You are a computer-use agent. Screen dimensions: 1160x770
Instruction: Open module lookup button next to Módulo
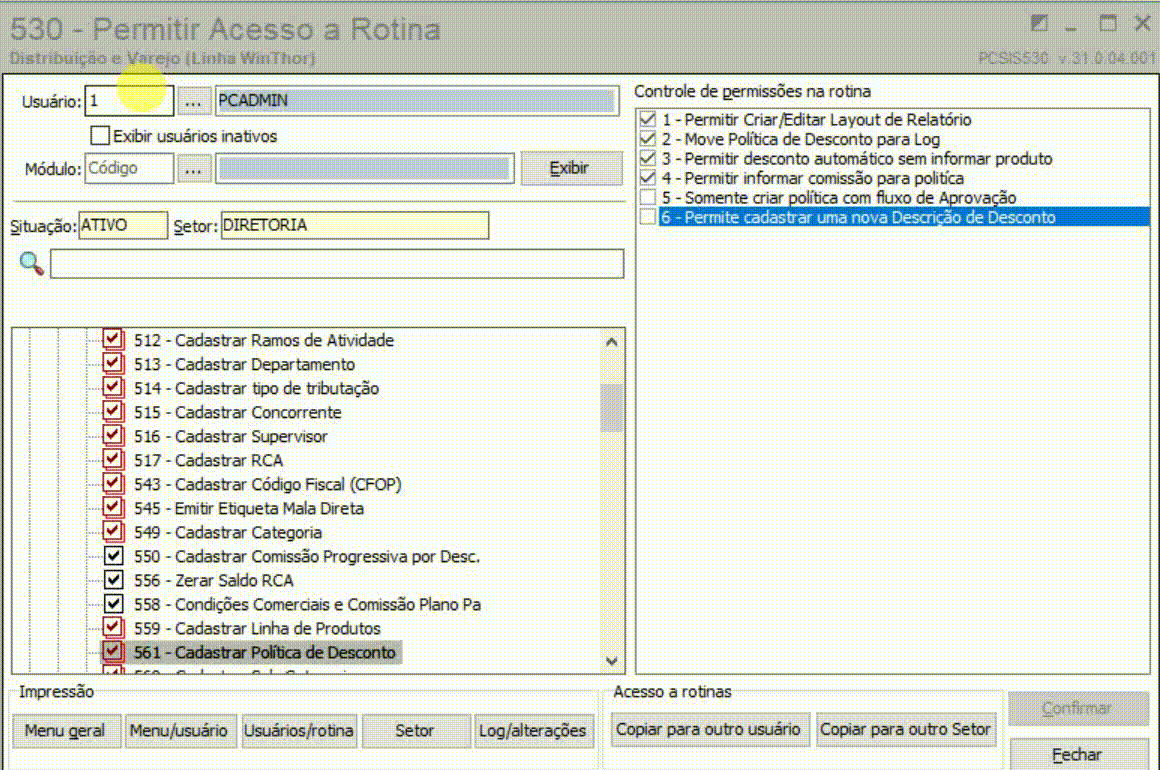click(193, 169)
